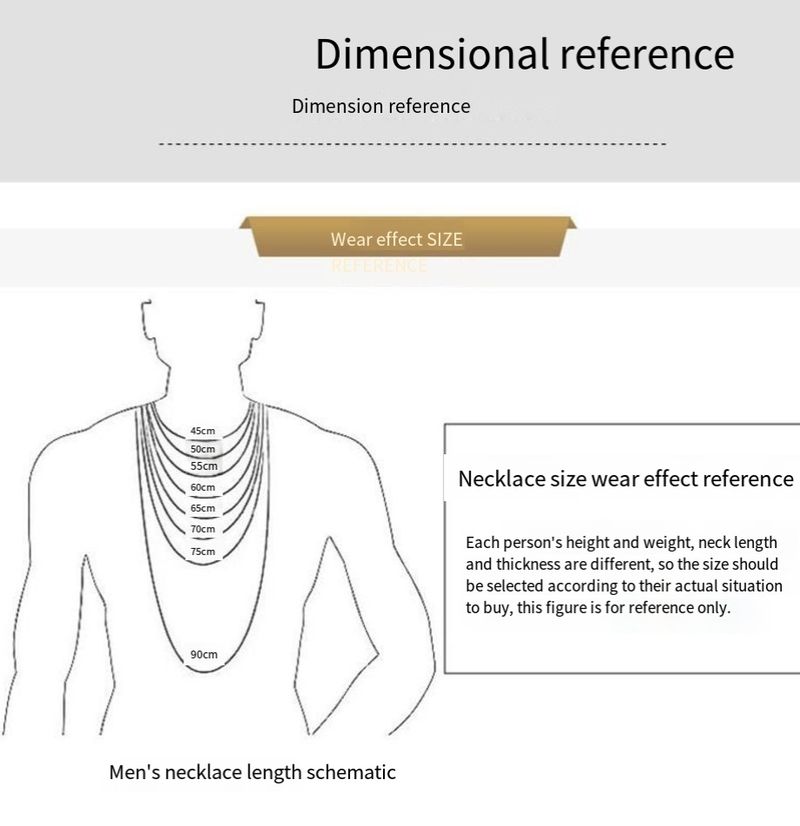
Task: Select the 50cm necklace length label
Action: pos(203,450)
